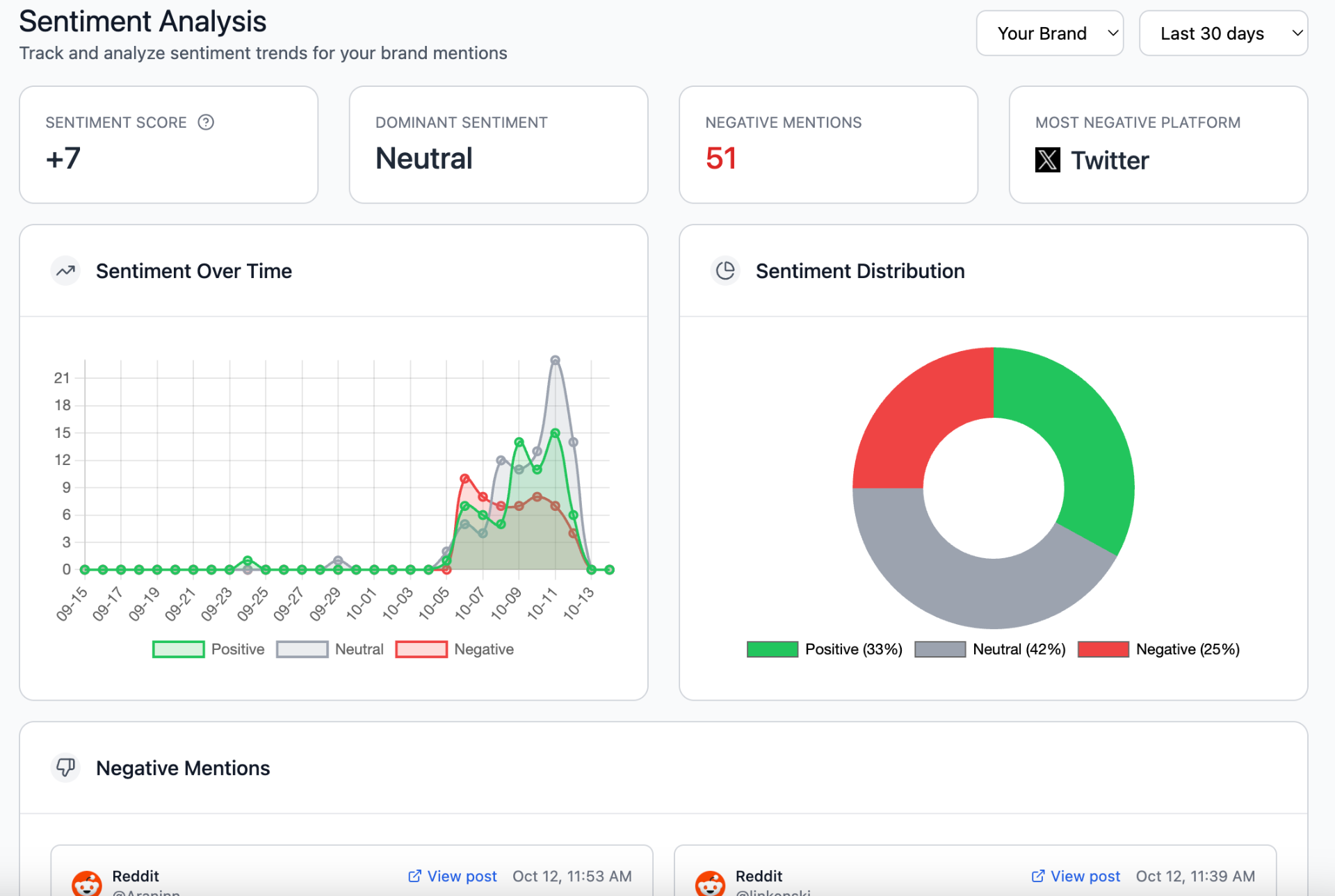
Task: Toggle the Negative series in line chart legend
Action: (455, 649)
